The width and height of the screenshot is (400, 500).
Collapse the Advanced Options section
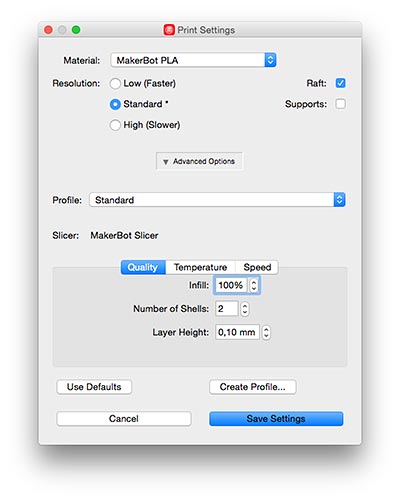199,161
